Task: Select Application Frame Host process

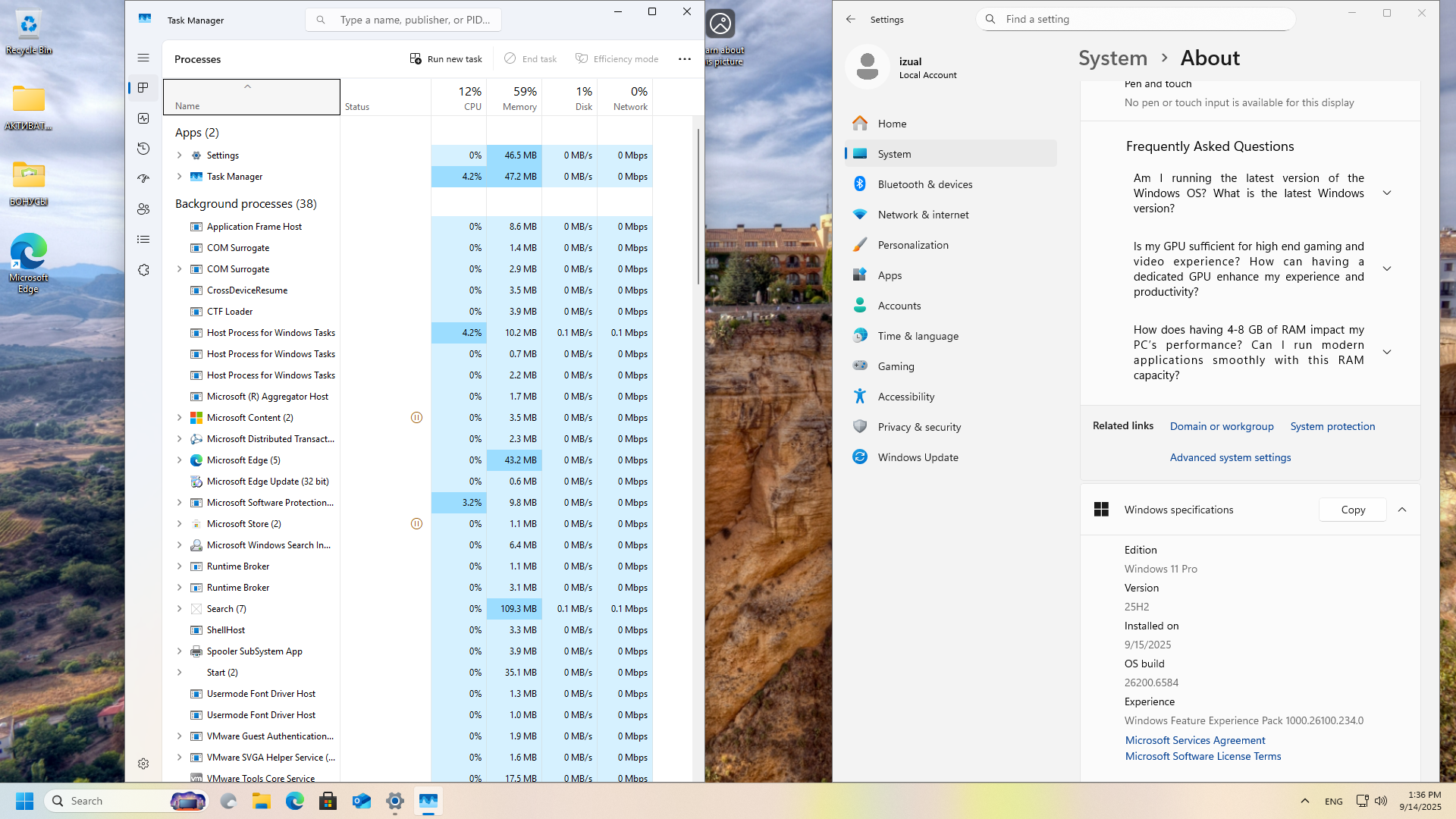Action: coord(408,227)
